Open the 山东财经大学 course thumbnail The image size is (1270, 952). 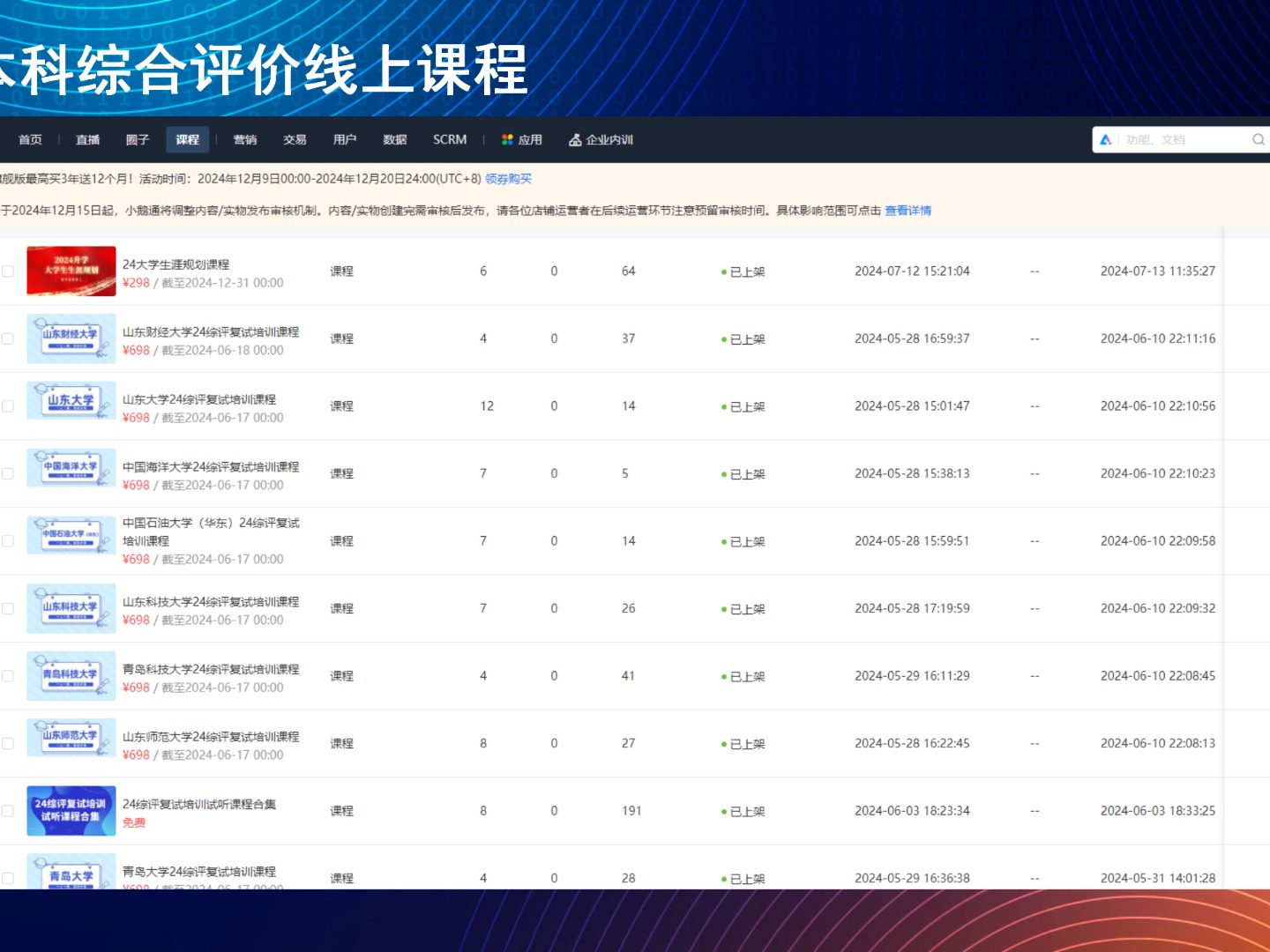(71, 338)
